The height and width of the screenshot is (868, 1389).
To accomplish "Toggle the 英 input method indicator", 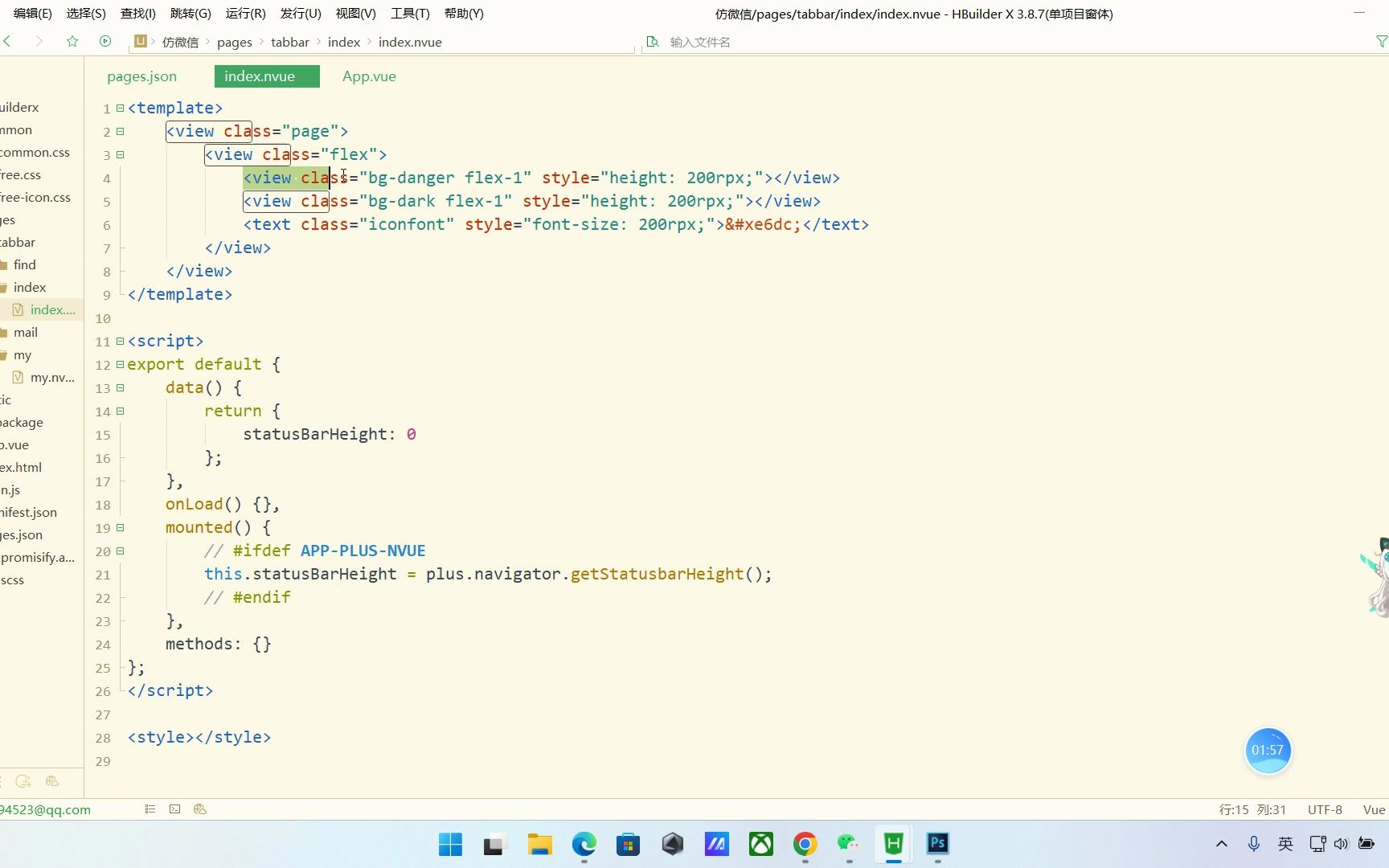I will pos(1285,844).
